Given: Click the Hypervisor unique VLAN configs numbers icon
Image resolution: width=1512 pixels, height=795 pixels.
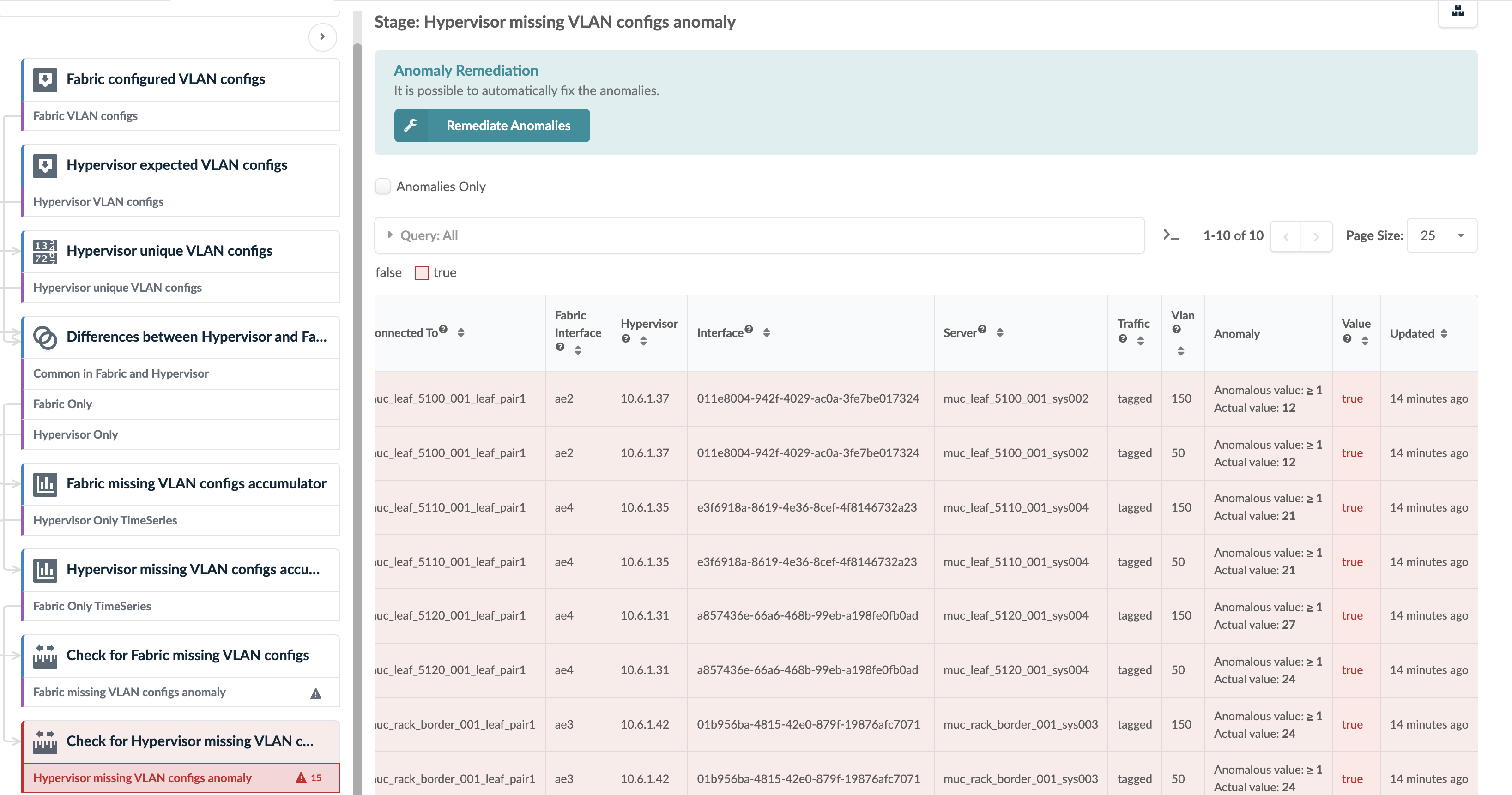Looking at the screenshot, I should (x=45, y=251).
